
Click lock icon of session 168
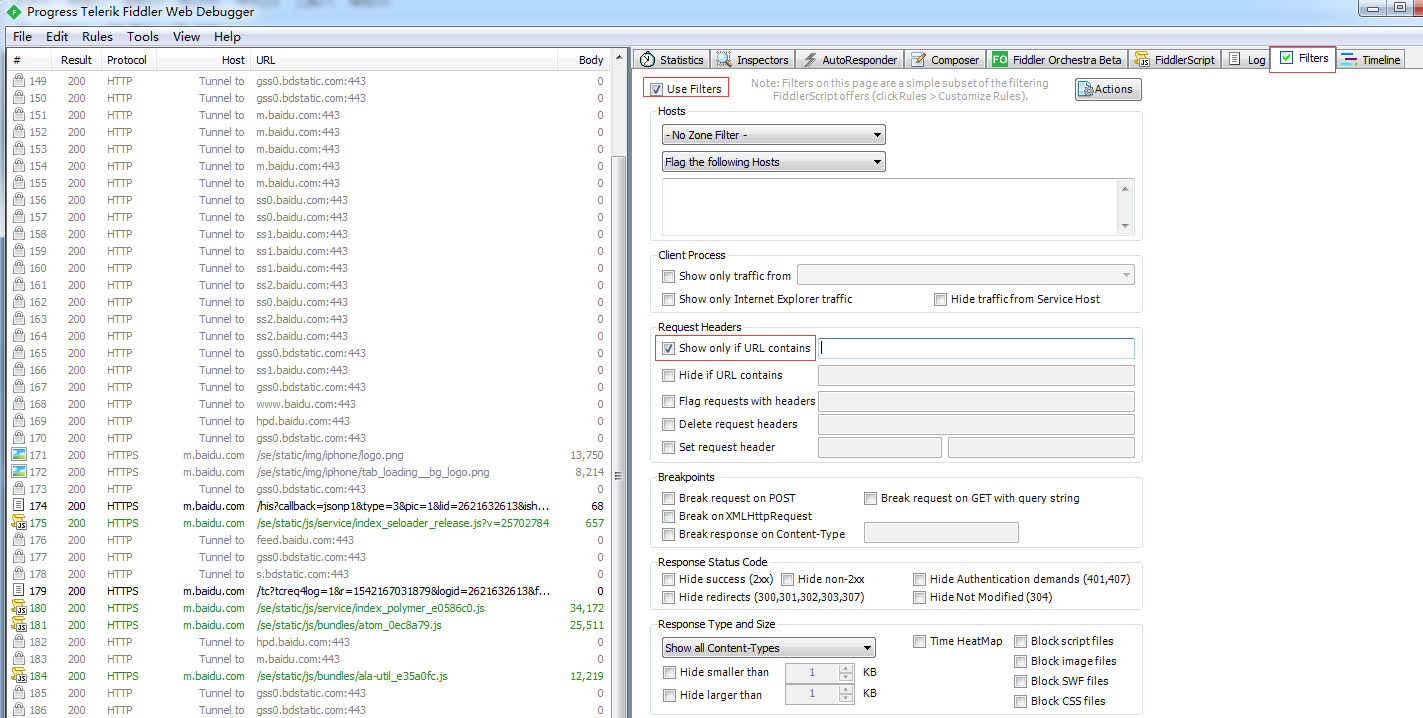(19, 404)
